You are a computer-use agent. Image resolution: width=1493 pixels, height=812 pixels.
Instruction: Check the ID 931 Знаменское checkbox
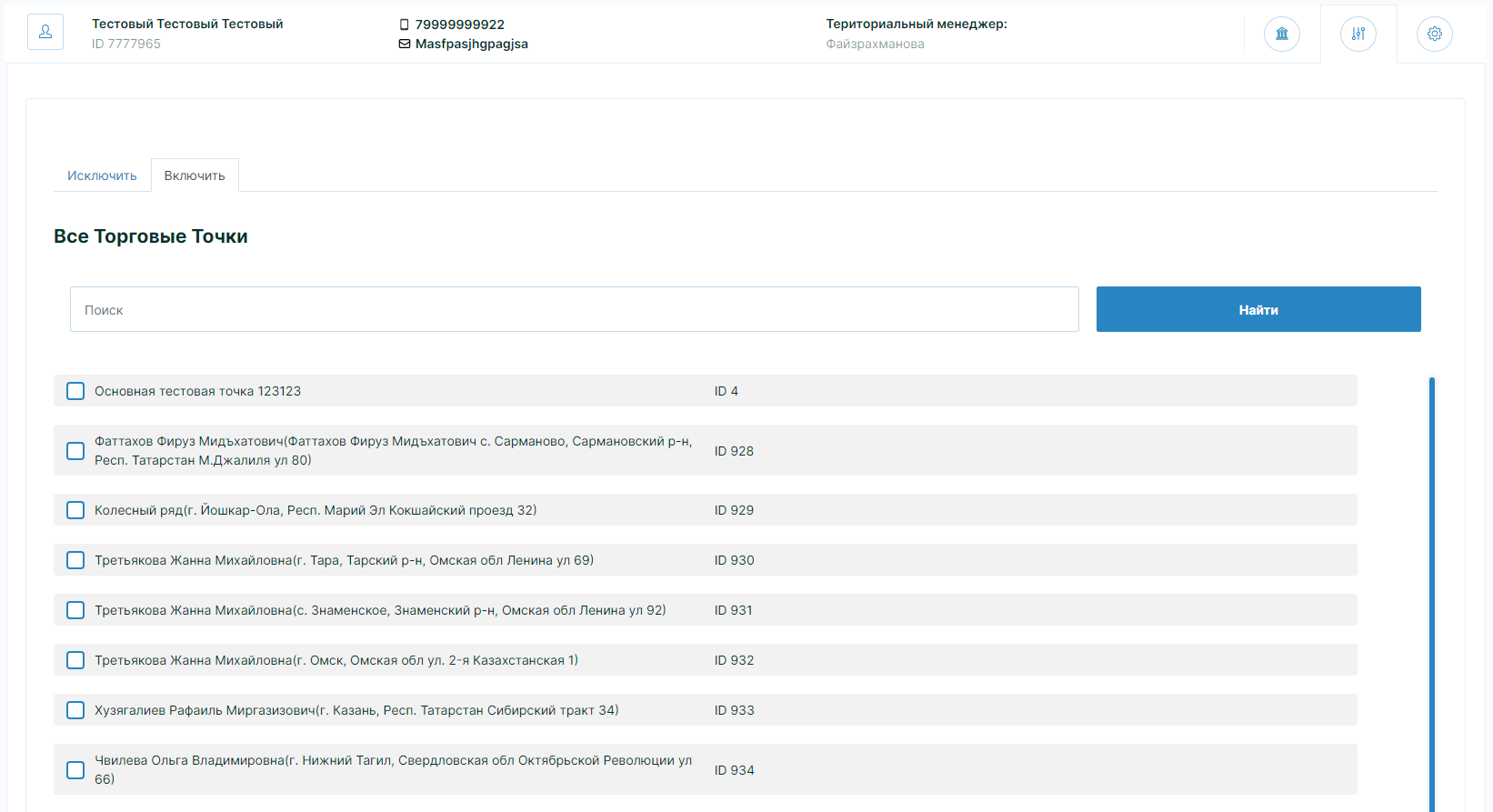pos(75,610)
